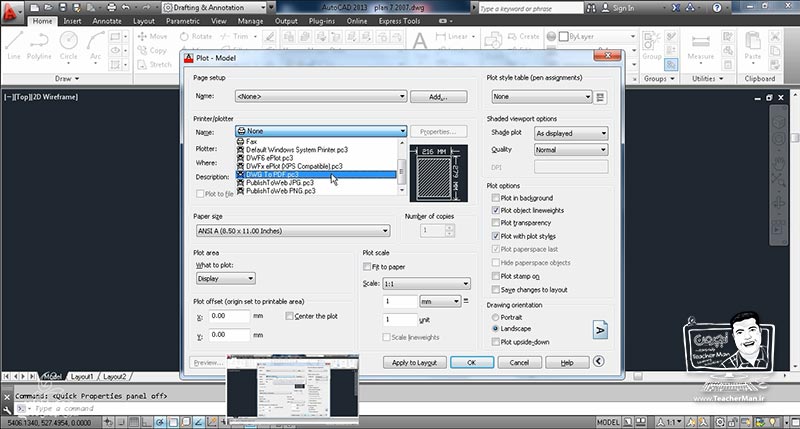Click OK in the Plot dialog
Screen dimensions: 800x429
pyautogui.click(x=471, y=362)
